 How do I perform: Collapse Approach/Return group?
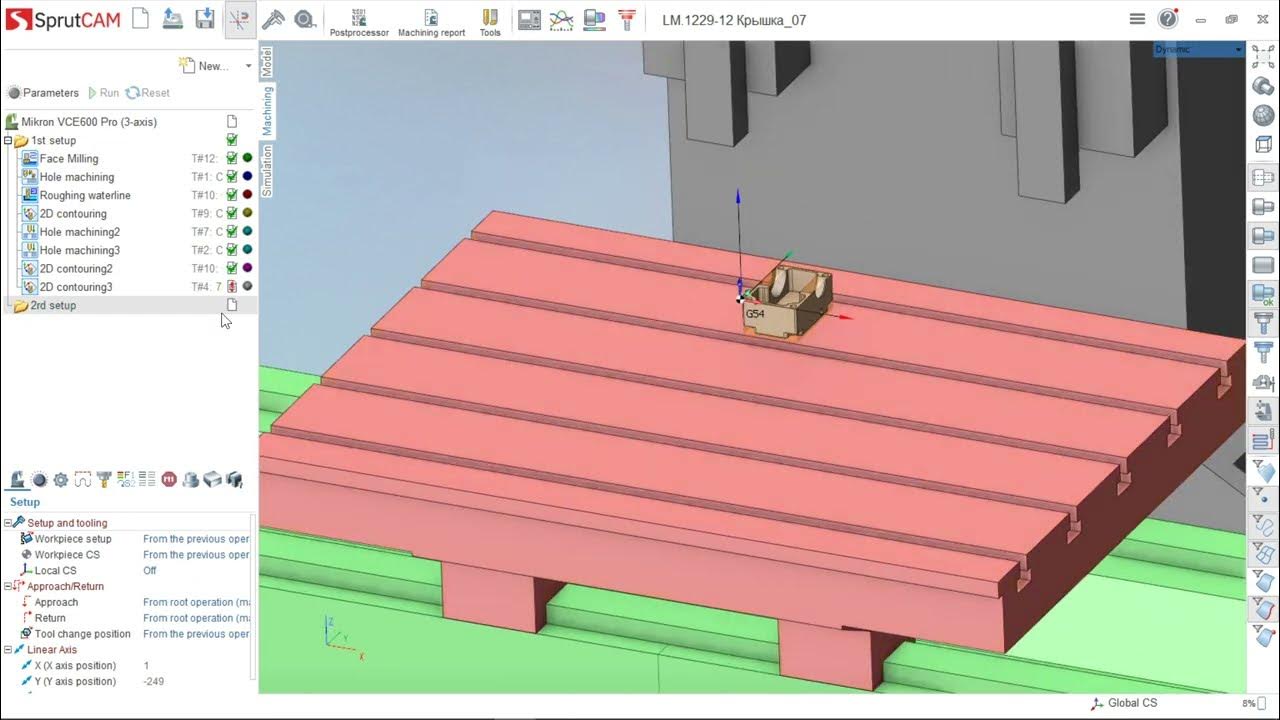(x=8, y=586)
